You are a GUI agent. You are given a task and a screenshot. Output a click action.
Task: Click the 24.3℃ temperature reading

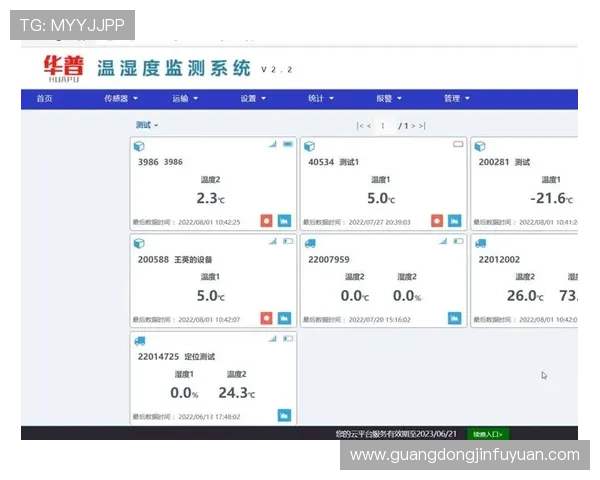(236, 393)
